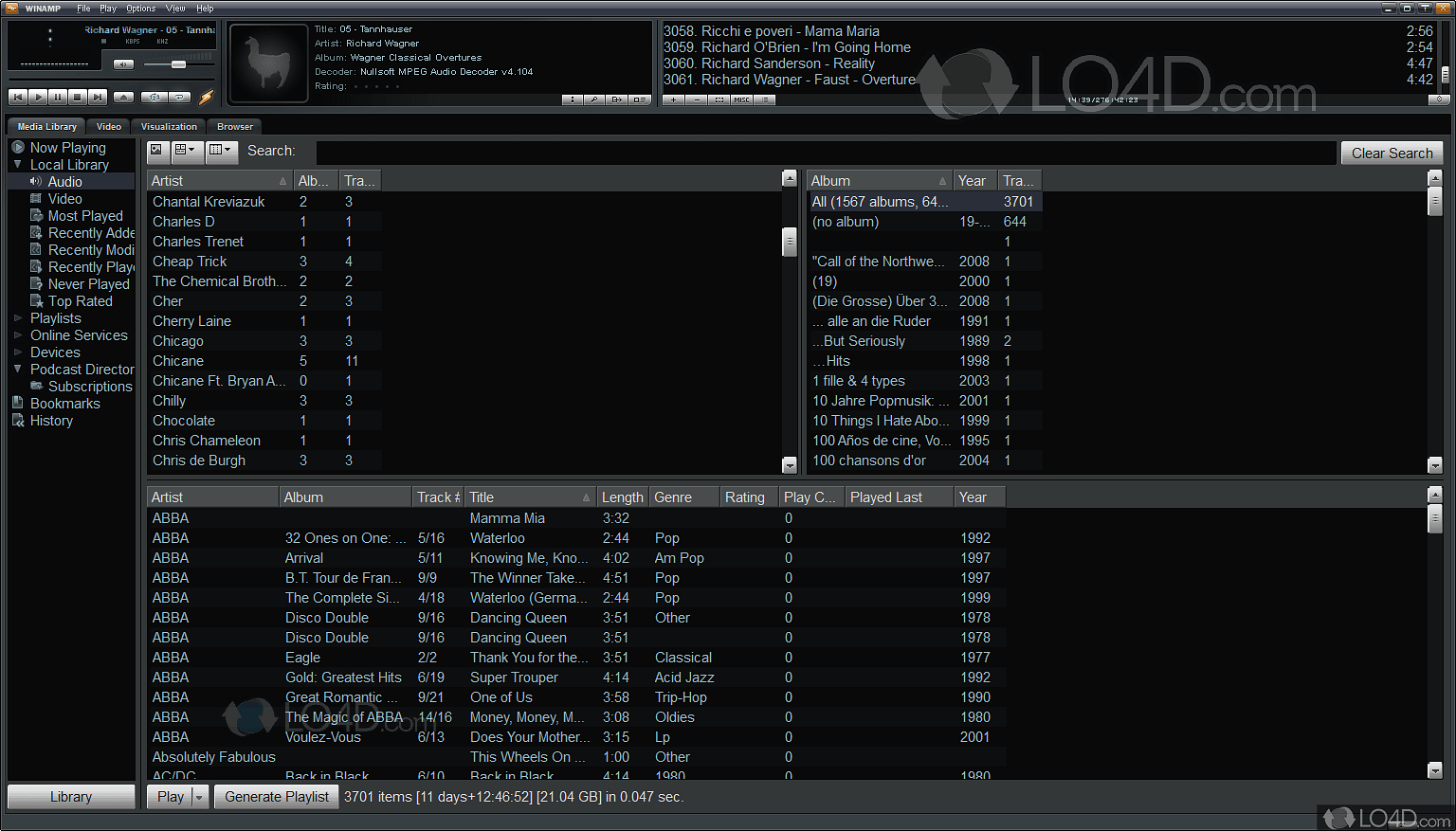The width and height of the screenshot is (1456, 831).
Task: Open the Never Played smart view
Action: tap(89, 284)
